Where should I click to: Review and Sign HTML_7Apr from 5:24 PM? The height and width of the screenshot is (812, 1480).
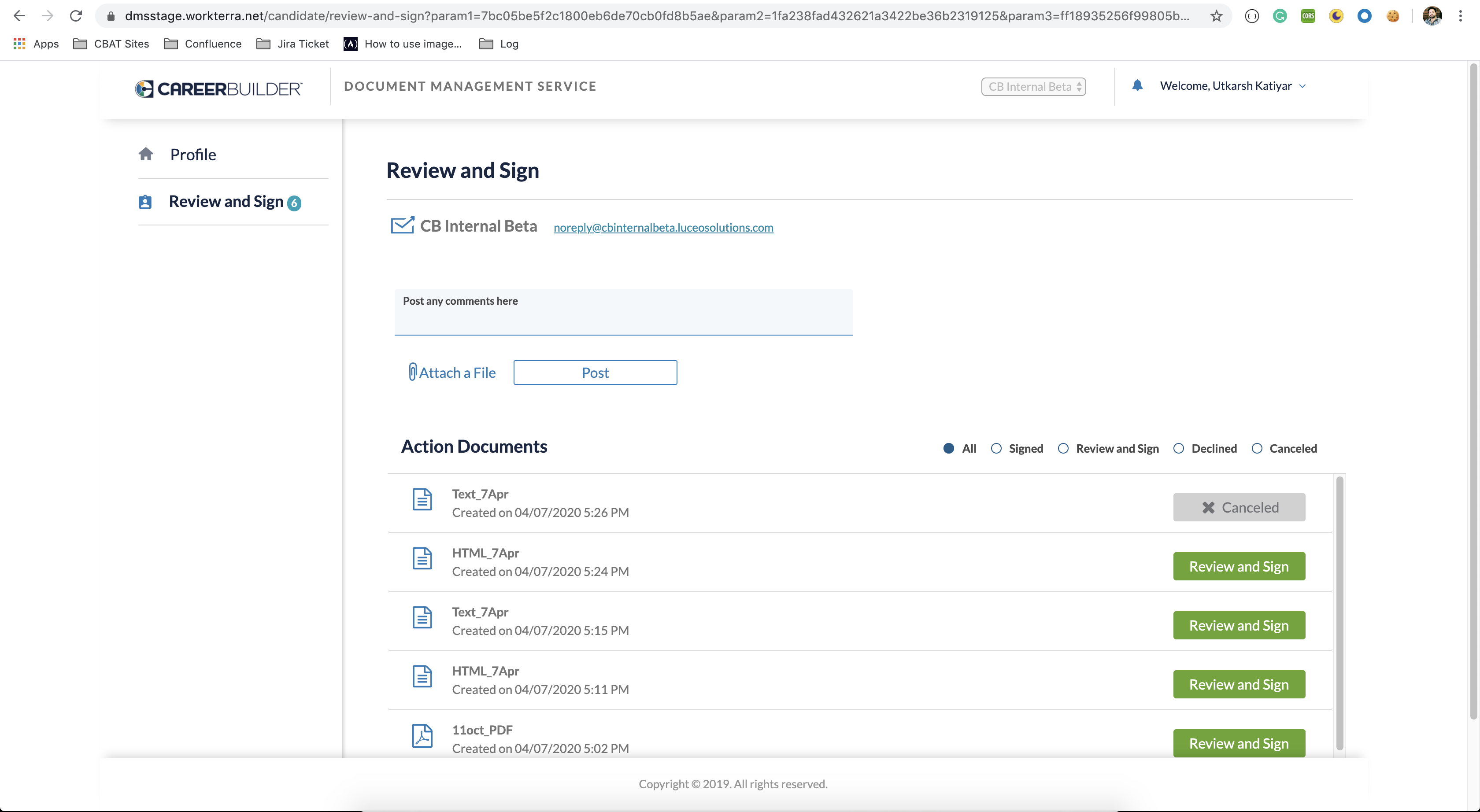tap(1239, 566)
